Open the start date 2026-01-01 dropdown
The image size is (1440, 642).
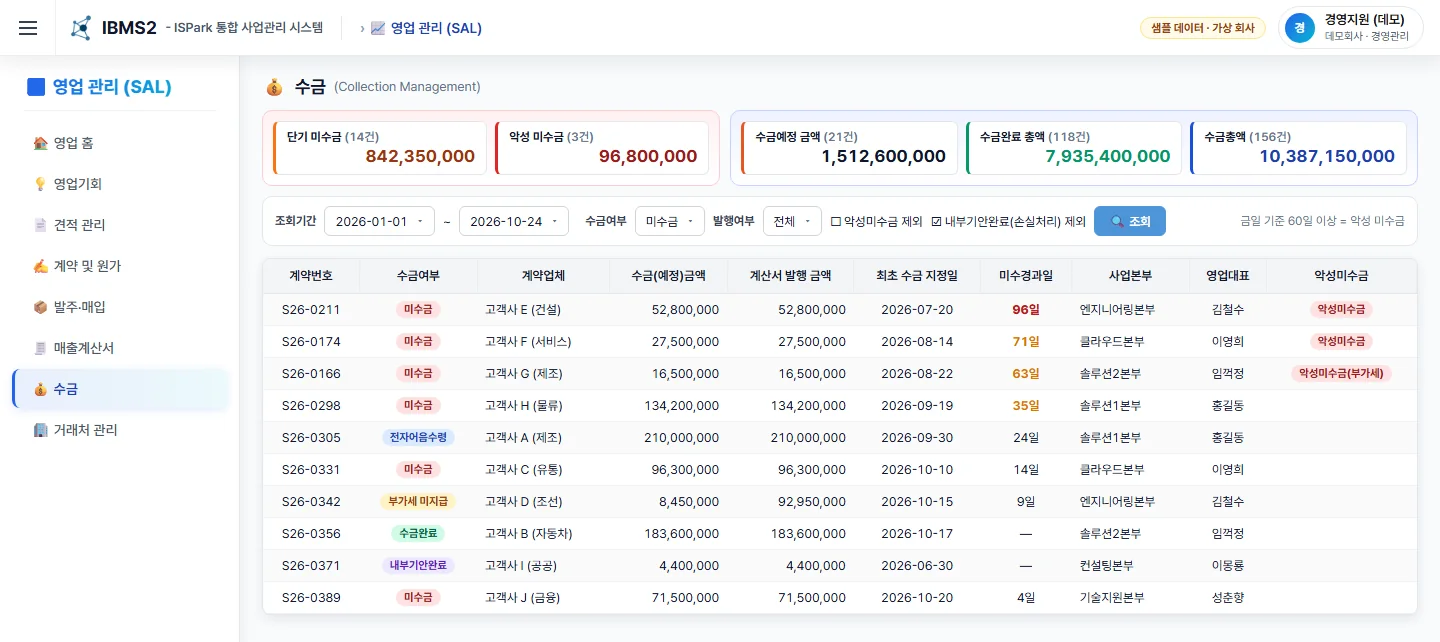tap(379, 221)
